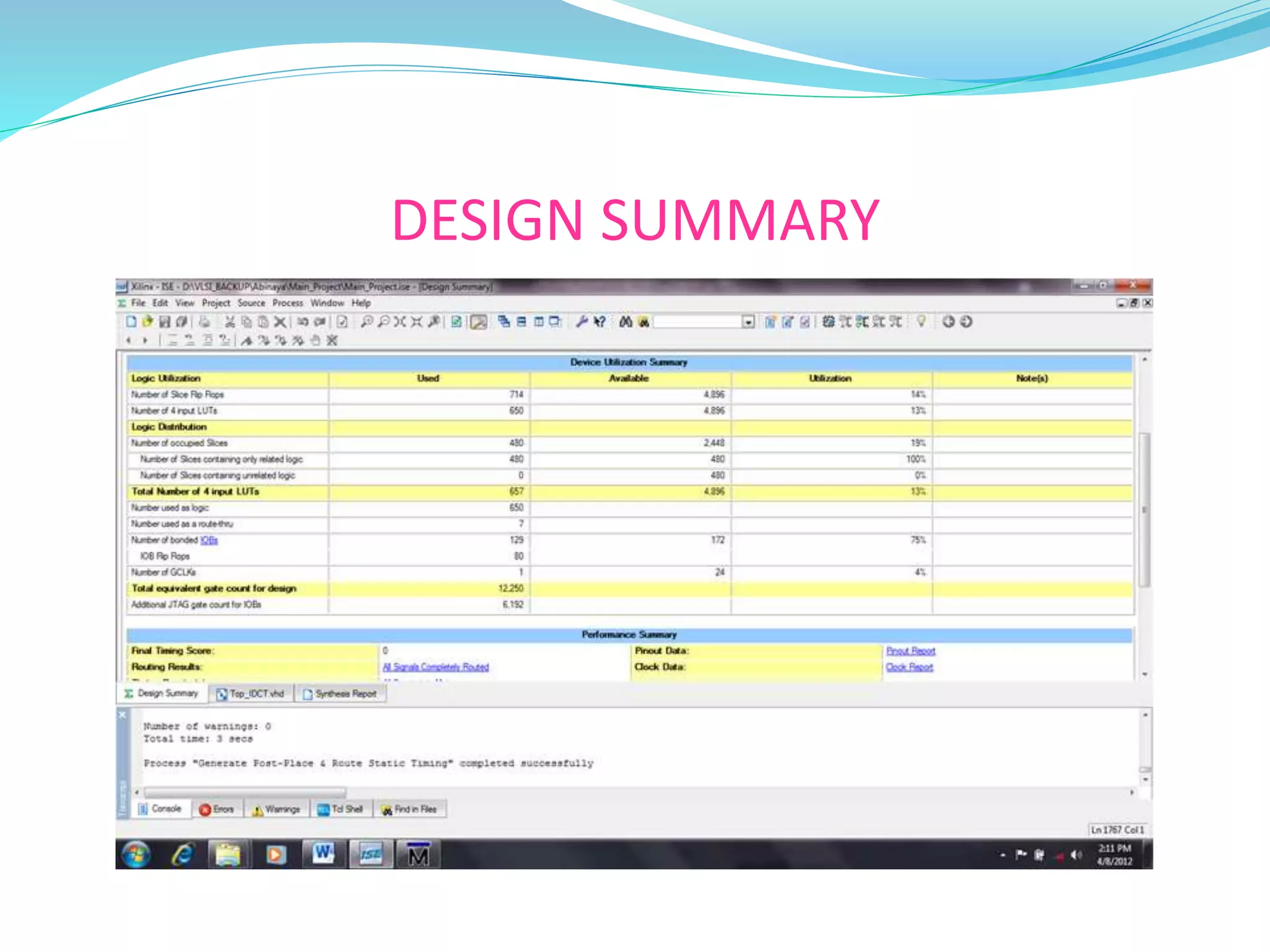1270x952 pixels.
Task: Click the binoculars Find icon
Action: point(626,321)
